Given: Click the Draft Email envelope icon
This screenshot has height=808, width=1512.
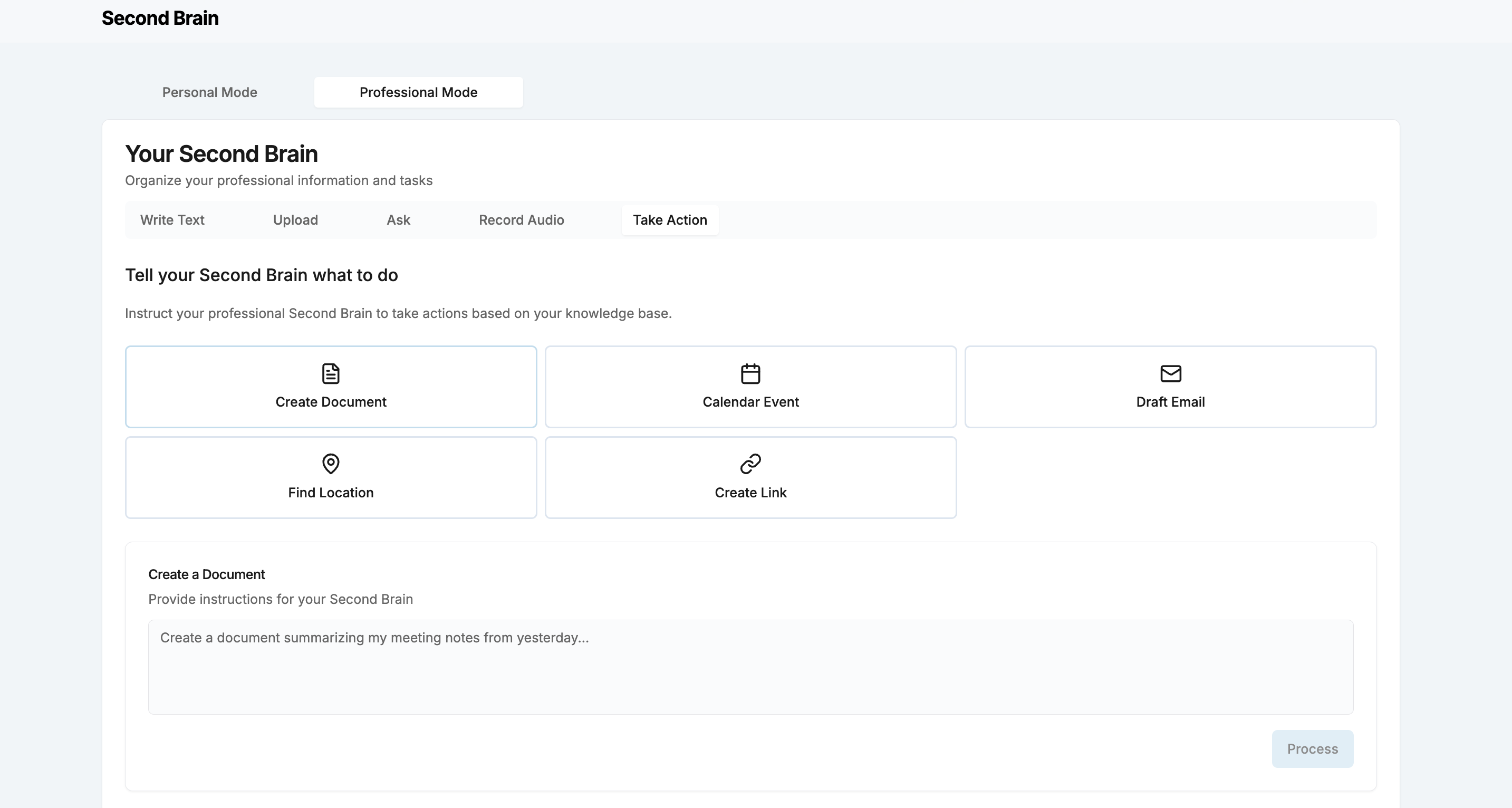Looking at the screenshot, I should [1170, 373].
